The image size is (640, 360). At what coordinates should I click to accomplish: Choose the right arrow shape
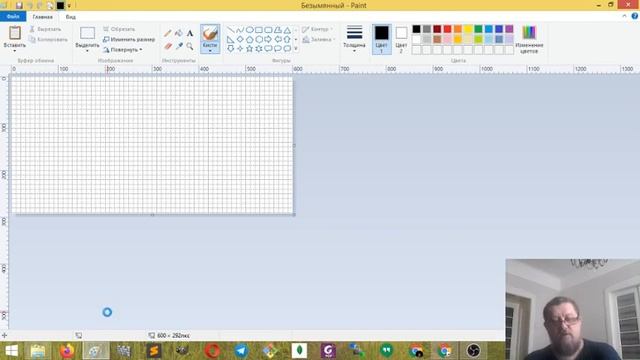(x=268, y=39)
